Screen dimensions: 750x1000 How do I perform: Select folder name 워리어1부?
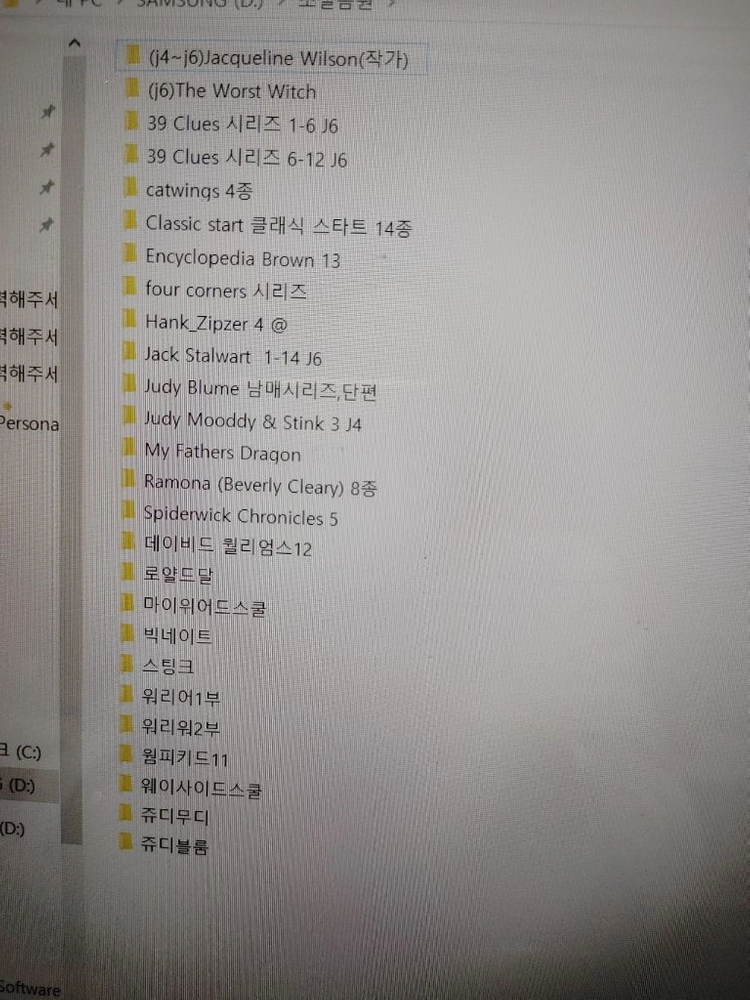pos(180,697)
